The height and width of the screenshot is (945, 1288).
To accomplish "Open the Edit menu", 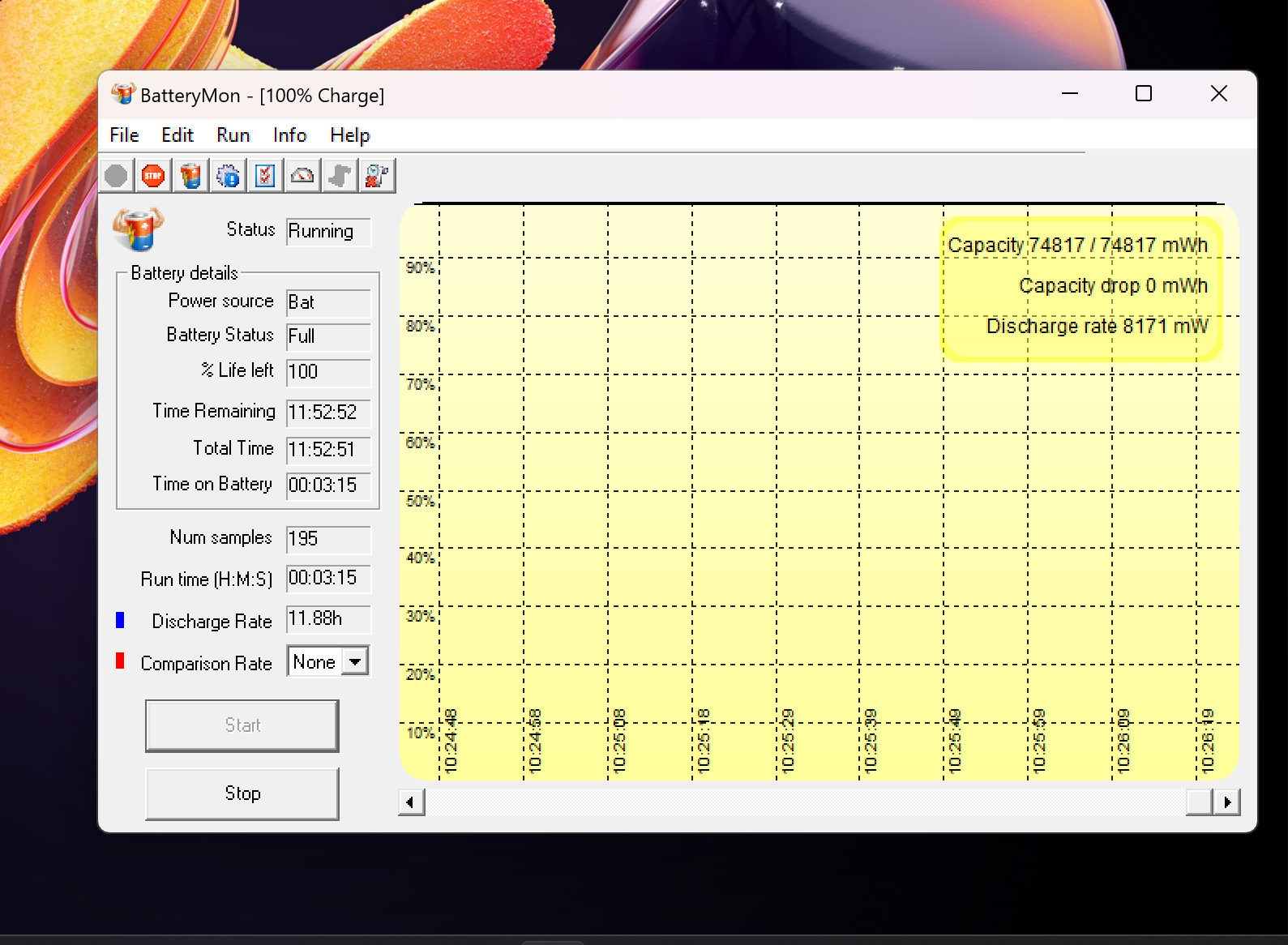I will click(177, 135).
